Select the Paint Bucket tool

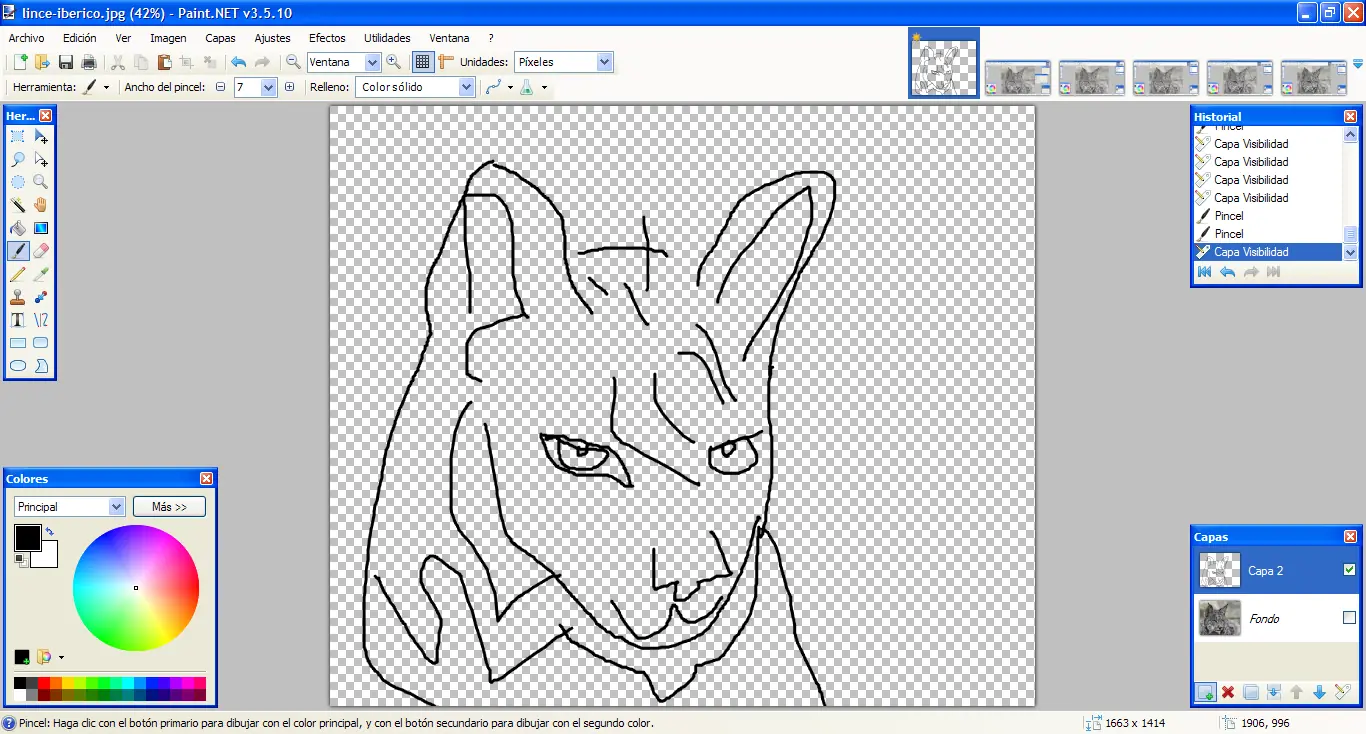coord(18,228)
